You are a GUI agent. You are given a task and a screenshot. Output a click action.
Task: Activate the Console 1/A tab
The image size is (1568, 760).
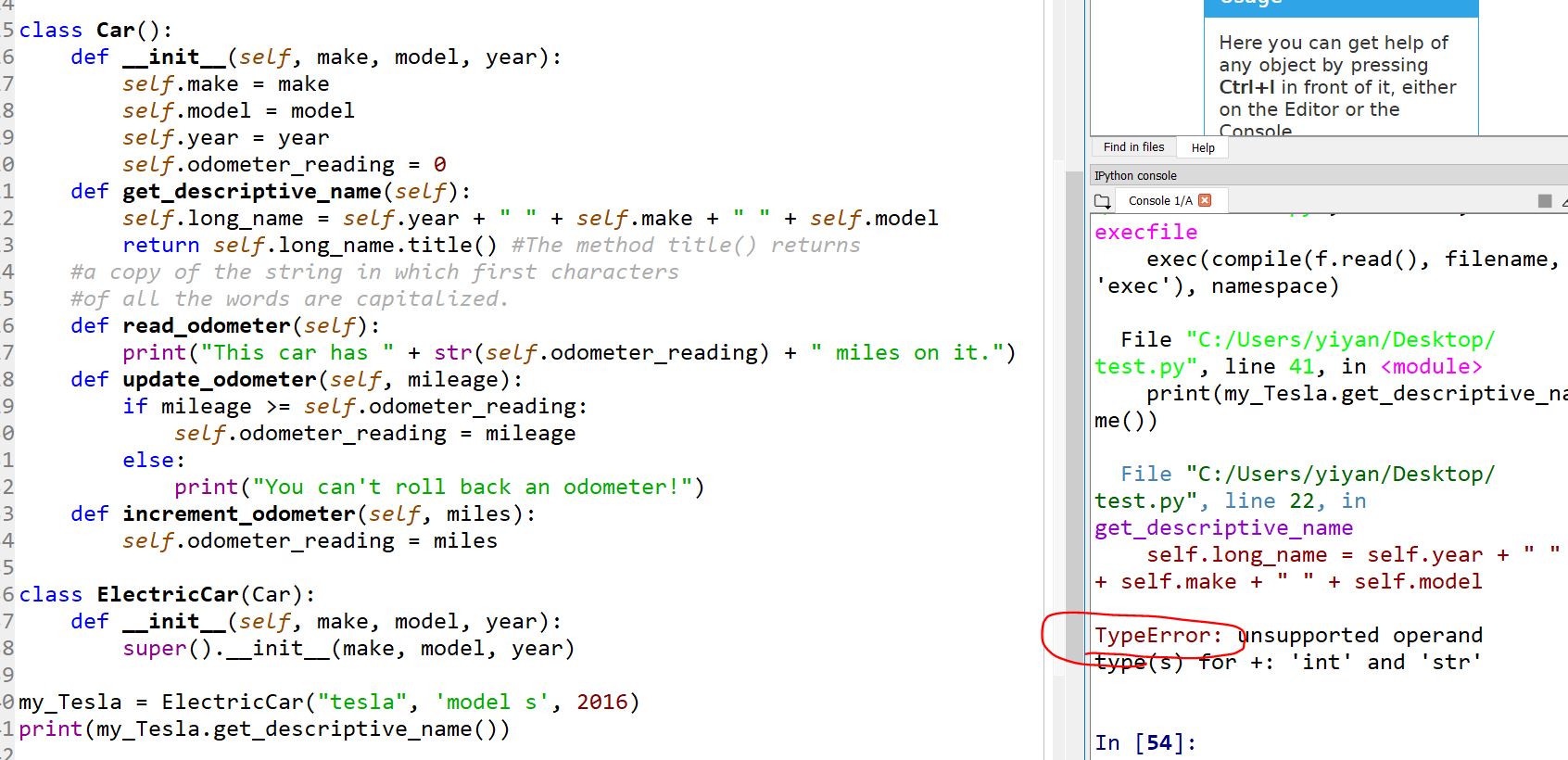click(x=1159, y=201)
